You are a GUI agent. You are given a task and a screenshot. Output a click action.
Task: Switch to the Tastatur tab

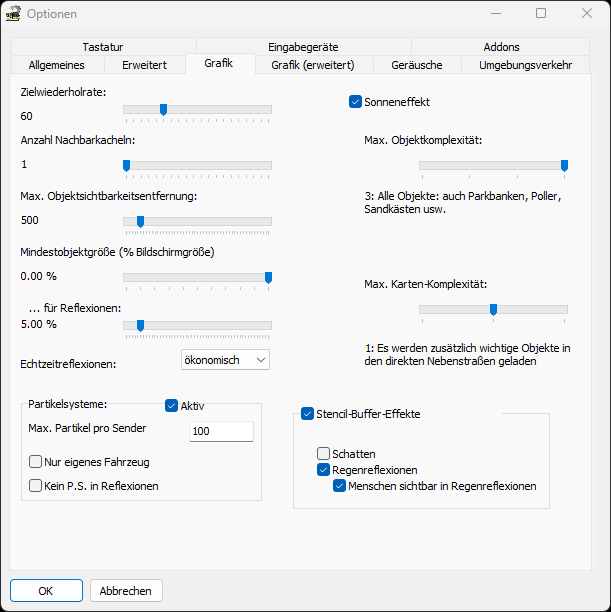coord(103,47)
